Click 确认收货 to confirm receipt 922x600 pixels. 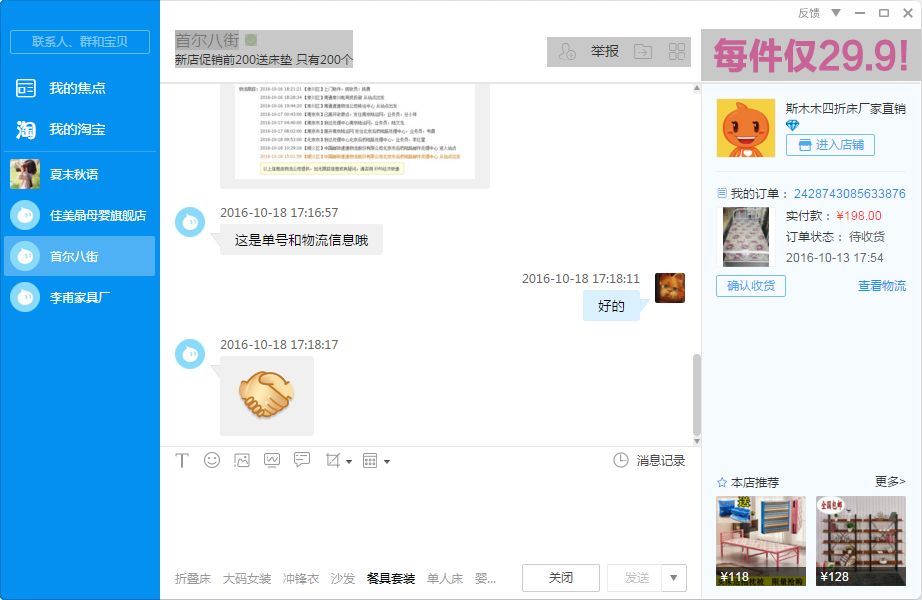point(751,286)
